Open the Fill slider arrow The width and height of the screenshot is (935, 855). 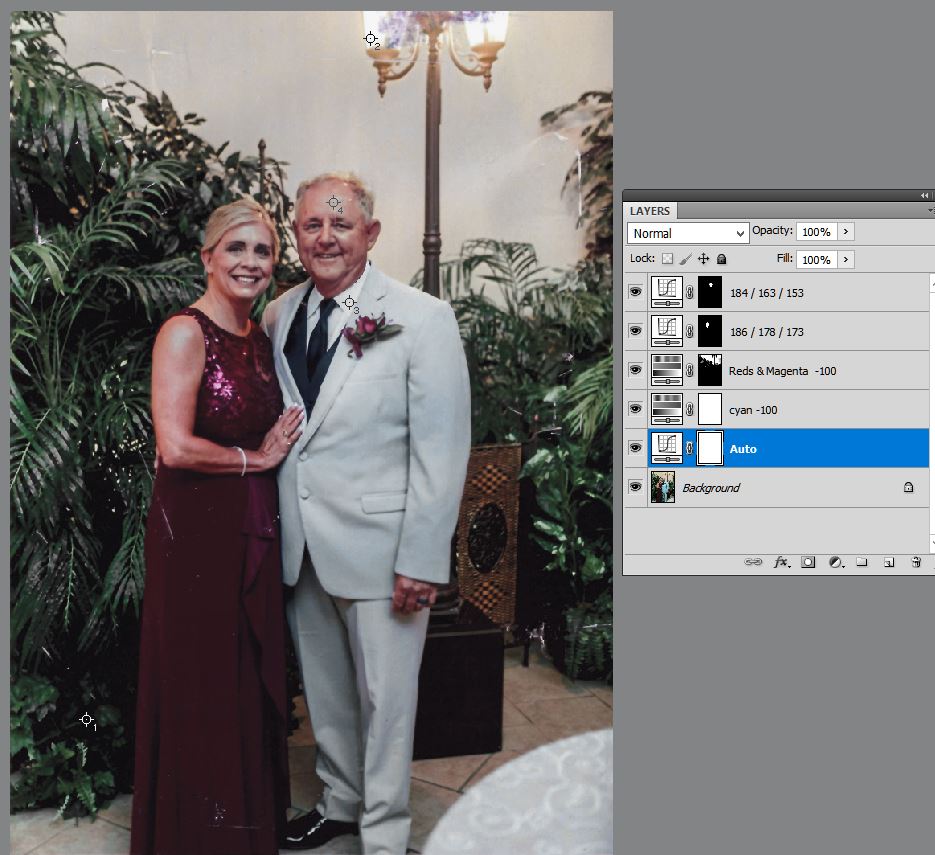846,259
